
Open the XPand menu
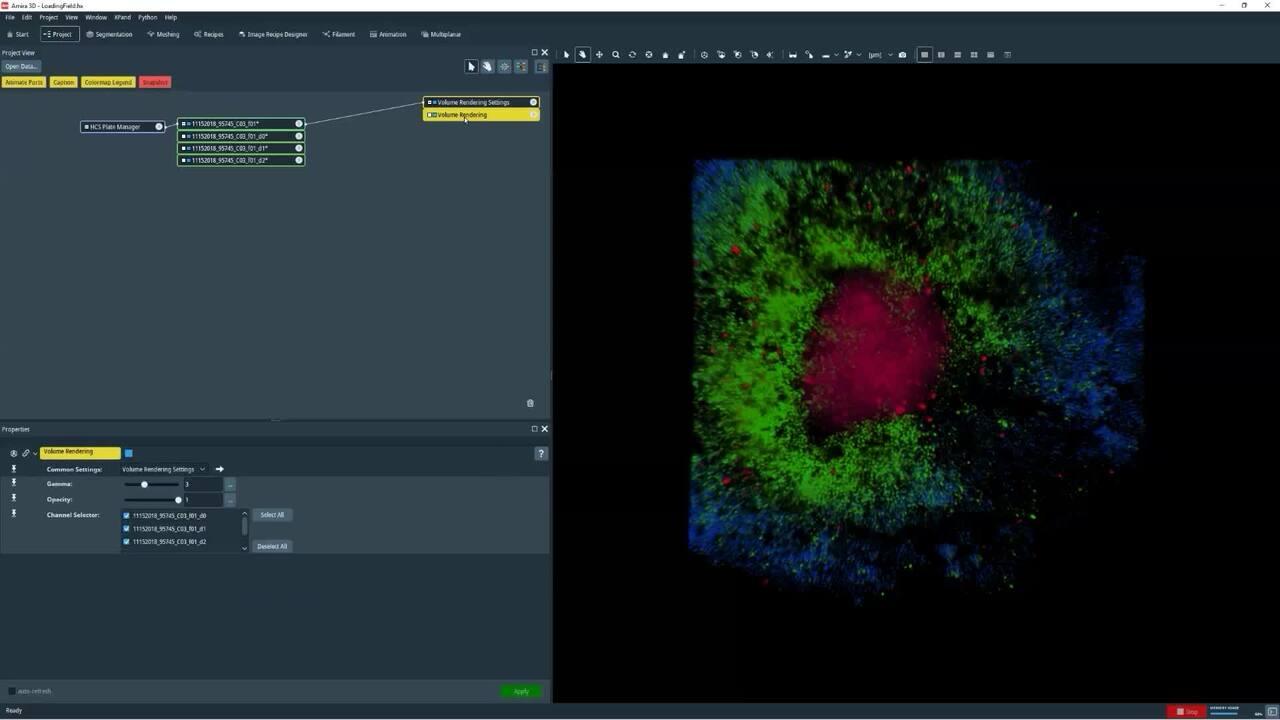(x=122, y=17)
